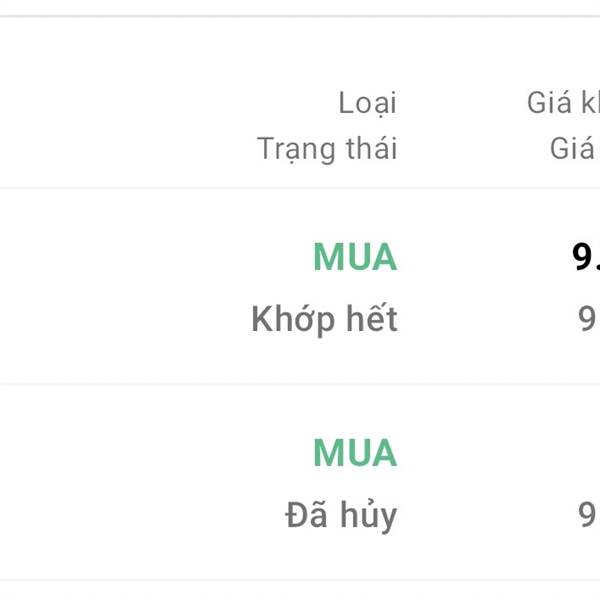The image size is (600, 600).
Task: Click the blank header area left of Trạng thái
Action: click(x=126, y=149)
